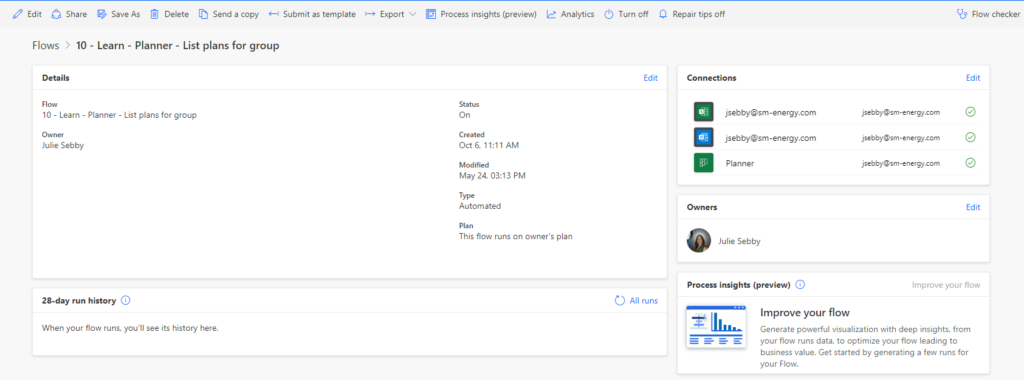
Task: Click the Edit pencil icon in toolbar
Action: 18,14
